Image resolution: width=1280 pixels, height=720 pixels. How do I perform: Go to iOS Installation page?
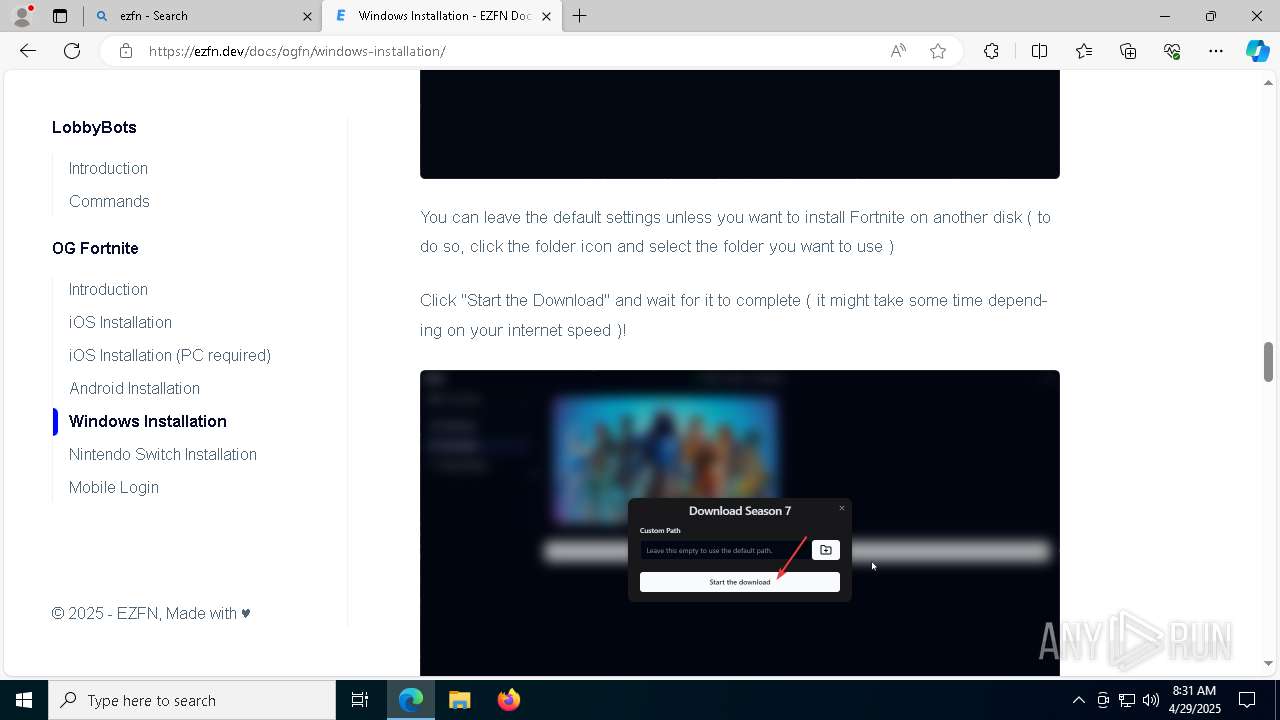point(120,322)
